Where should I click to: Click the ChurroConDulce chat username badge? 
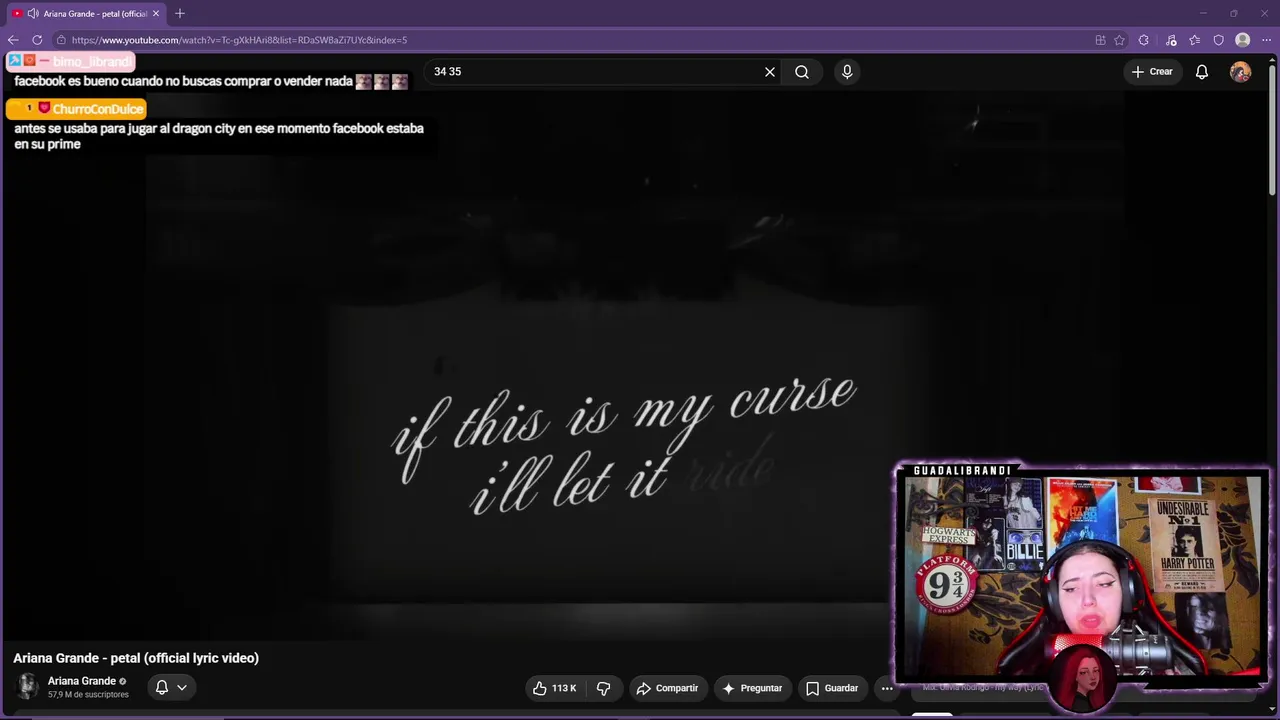(x=76, y=108)
